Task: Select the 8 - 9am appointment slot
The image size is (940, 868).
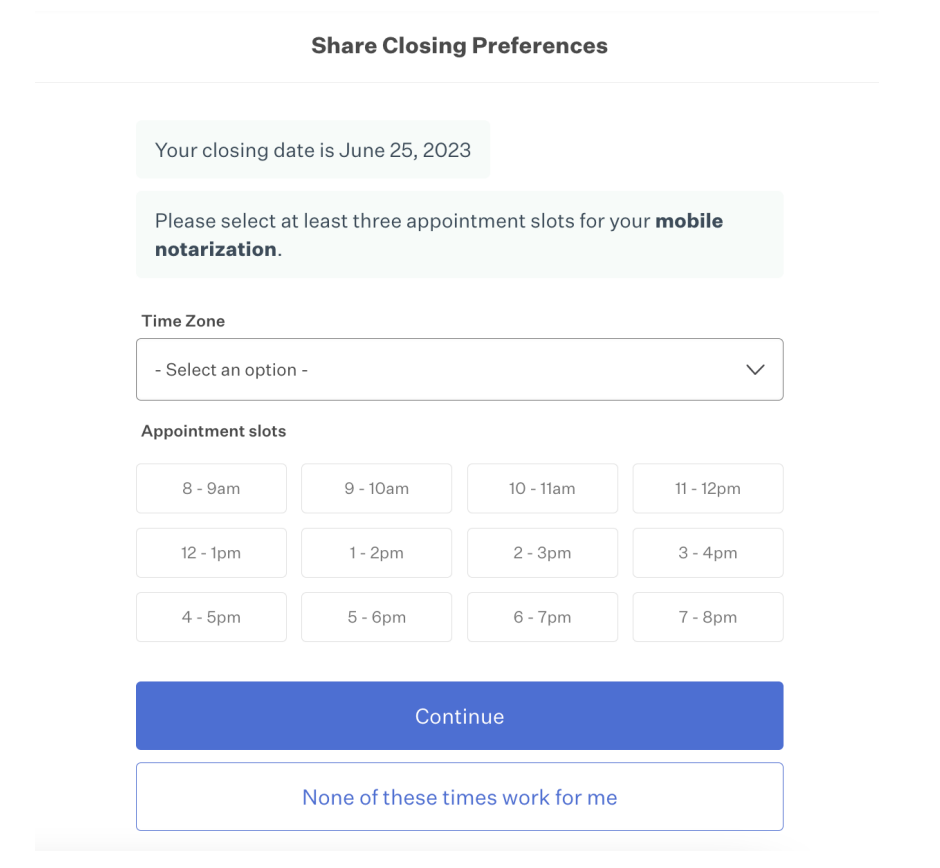Action: pos(211,489)
